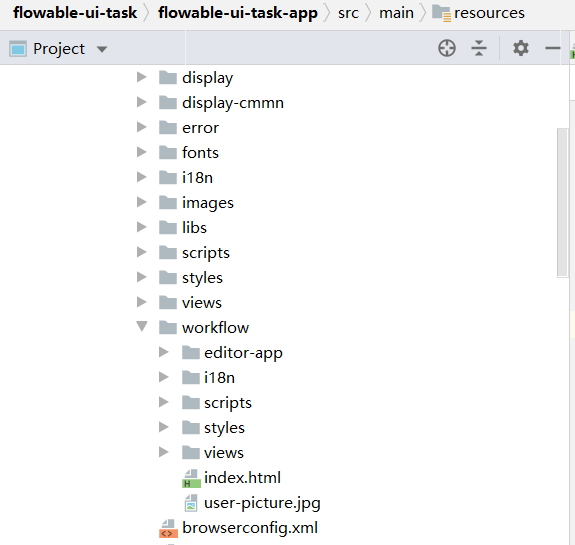Click the src breadcrumb
Image resolution: width=575 pixels, height=545 pixels.
(x=348, y=13)
